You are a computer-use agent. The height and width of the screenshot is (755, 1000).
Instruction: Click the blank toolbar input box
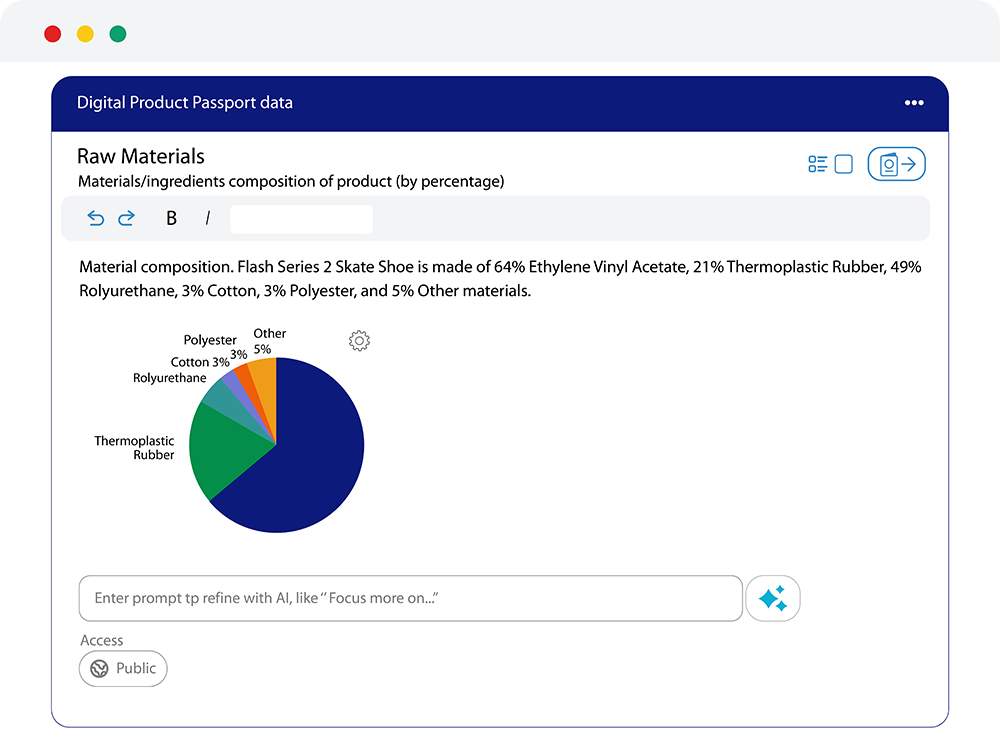tap(302, 219)
